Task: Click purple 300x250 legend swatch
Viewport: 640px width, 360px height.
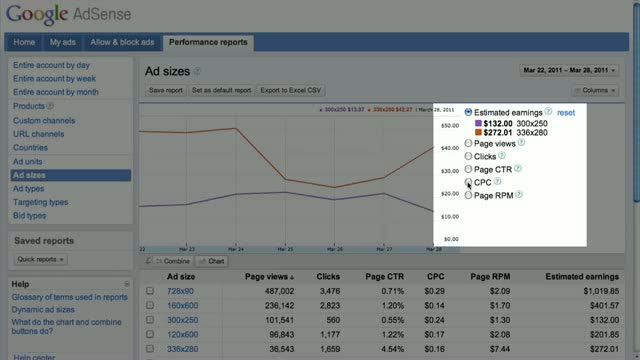Action: click(478, 123)
